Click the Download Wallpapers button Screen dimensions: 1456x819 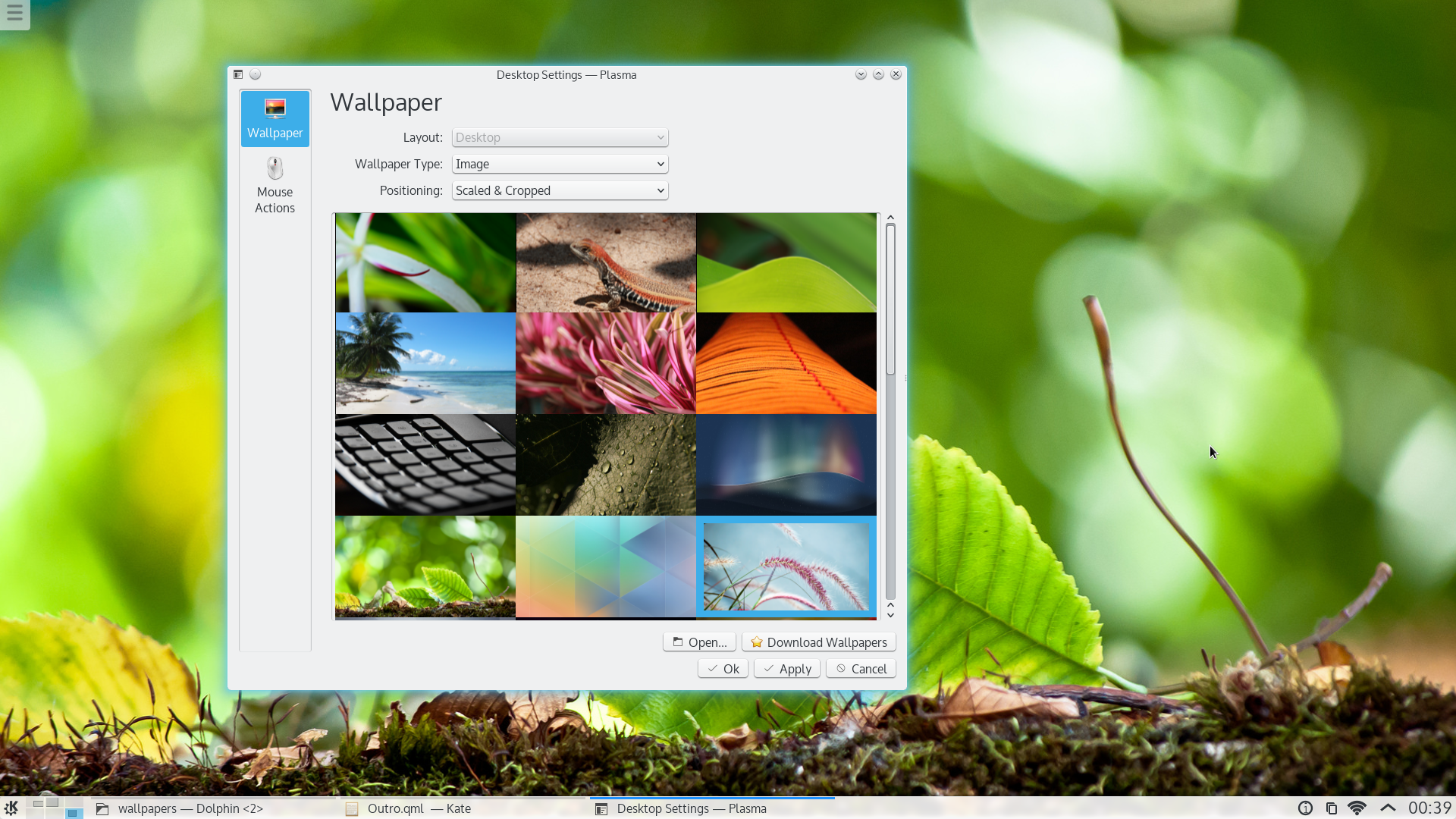(820, 641)
